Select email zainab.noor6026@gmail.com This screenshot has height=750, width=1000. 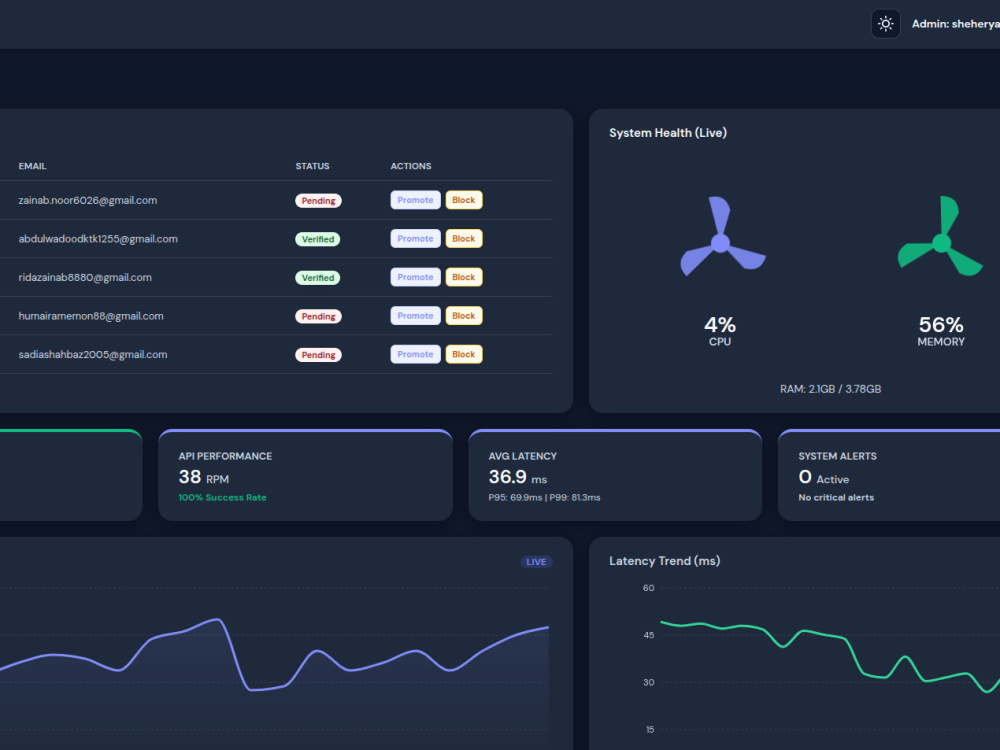tap(88, 200)
